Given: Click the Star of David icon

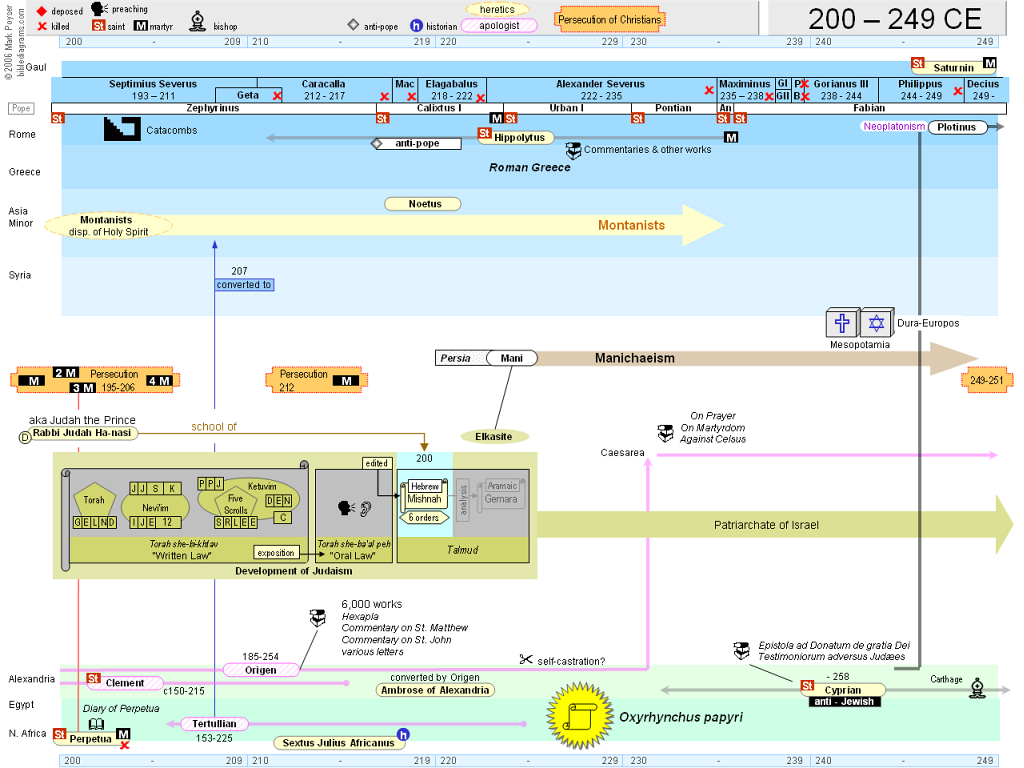Looking at the screenshot, I should (x=876, y=323).
